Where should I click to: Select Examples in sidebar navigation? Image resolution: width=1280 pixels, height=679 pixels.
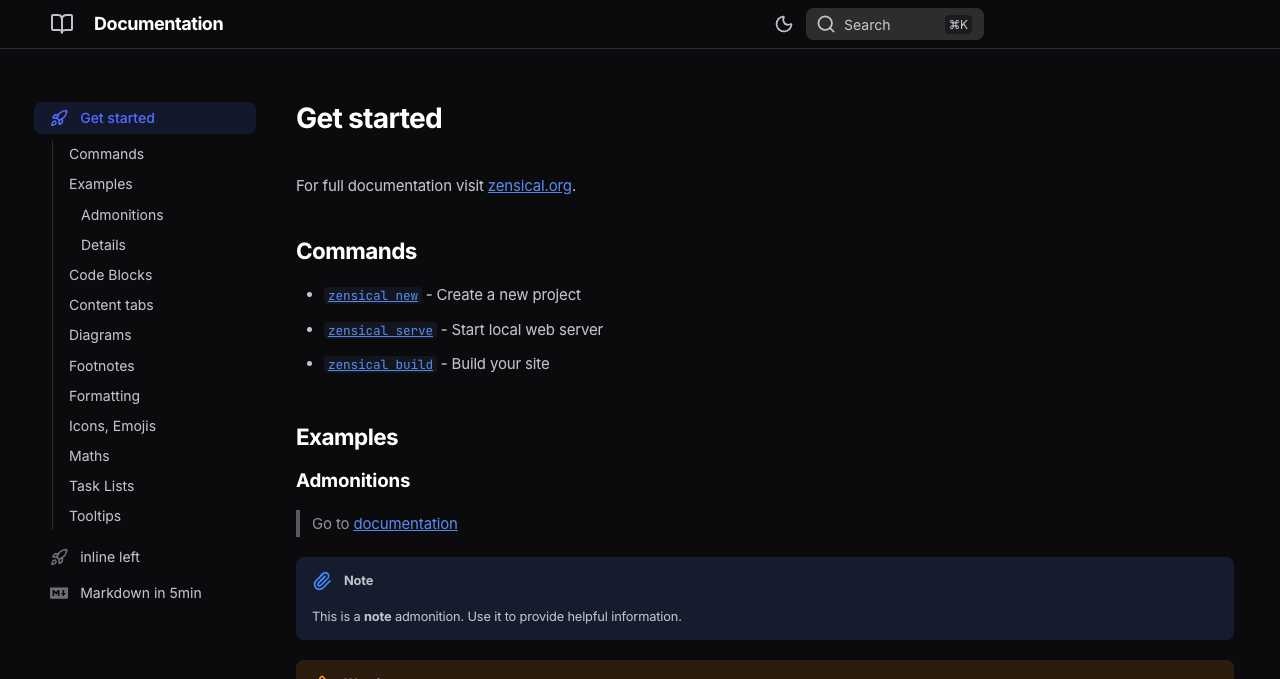click(x=100, y=184)
